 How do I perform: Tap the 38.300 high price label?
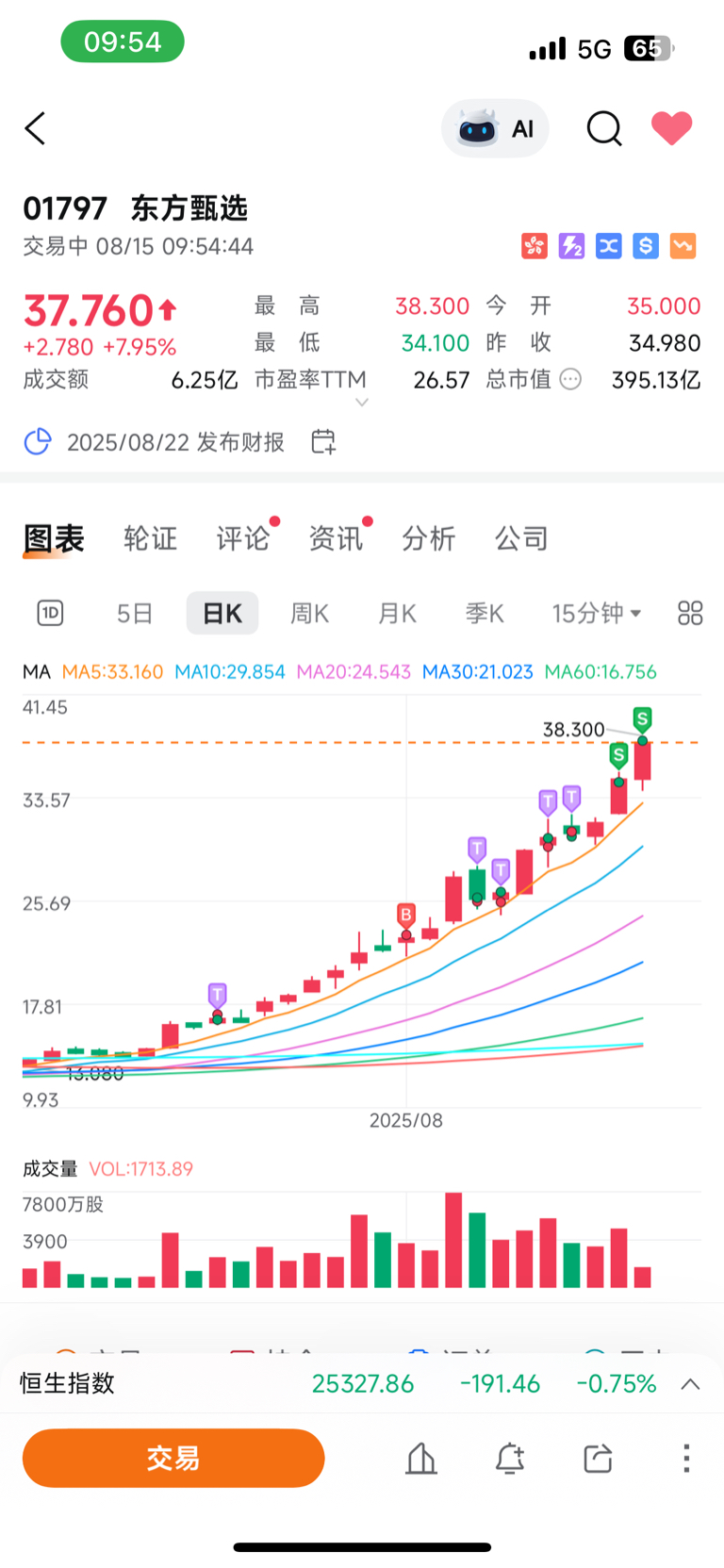(573, 730)
